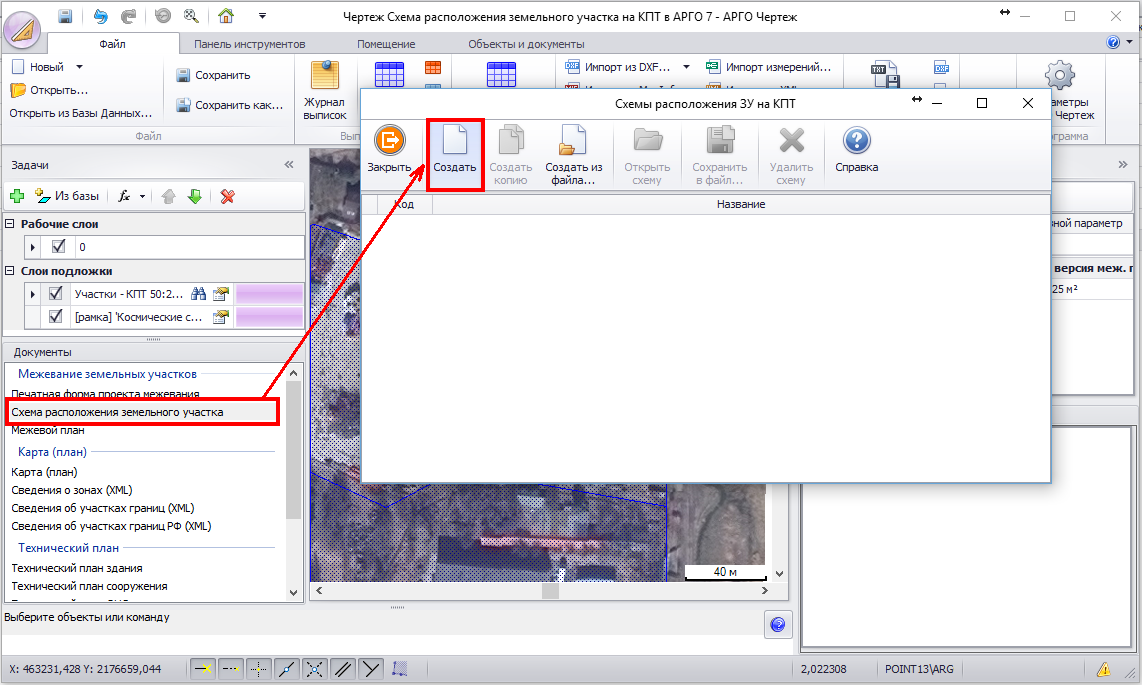The width and height of the screenshot is (1142, 685).
Task: Click the green move-down arrow in Задачи
Action: (x=195, y=196)
